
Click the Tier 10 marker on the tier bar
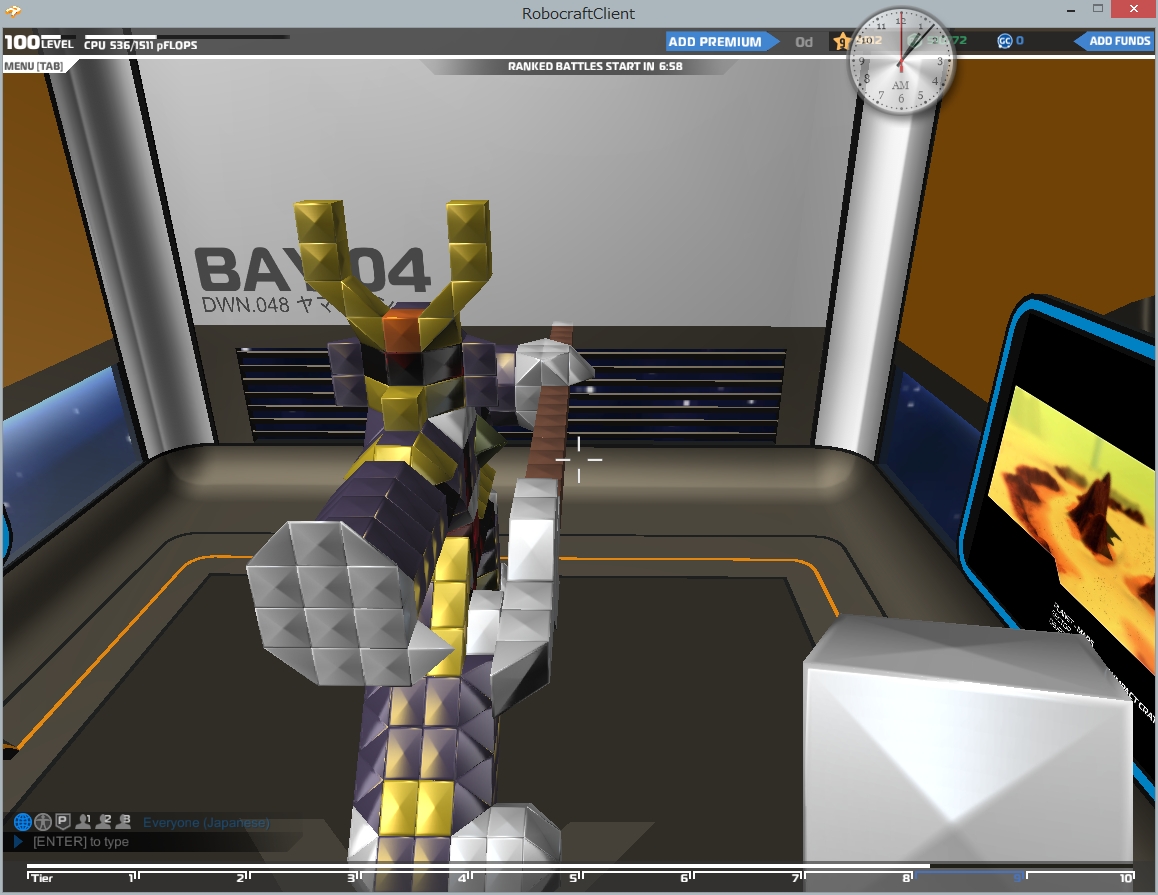[1127, 877]
